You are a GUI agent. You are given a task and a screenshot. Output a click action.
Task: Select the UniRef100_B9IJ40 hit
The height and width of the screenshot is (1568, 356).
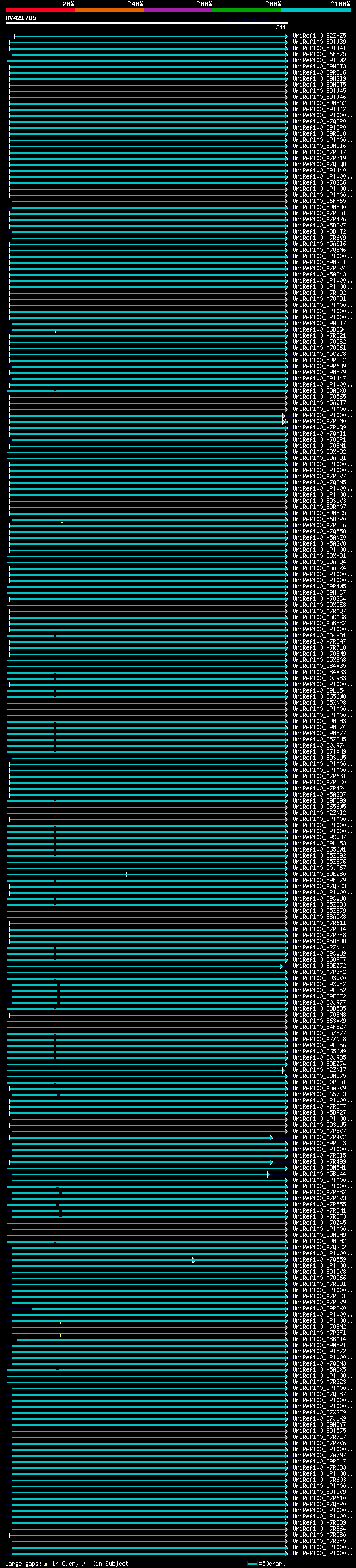(319, 170)
